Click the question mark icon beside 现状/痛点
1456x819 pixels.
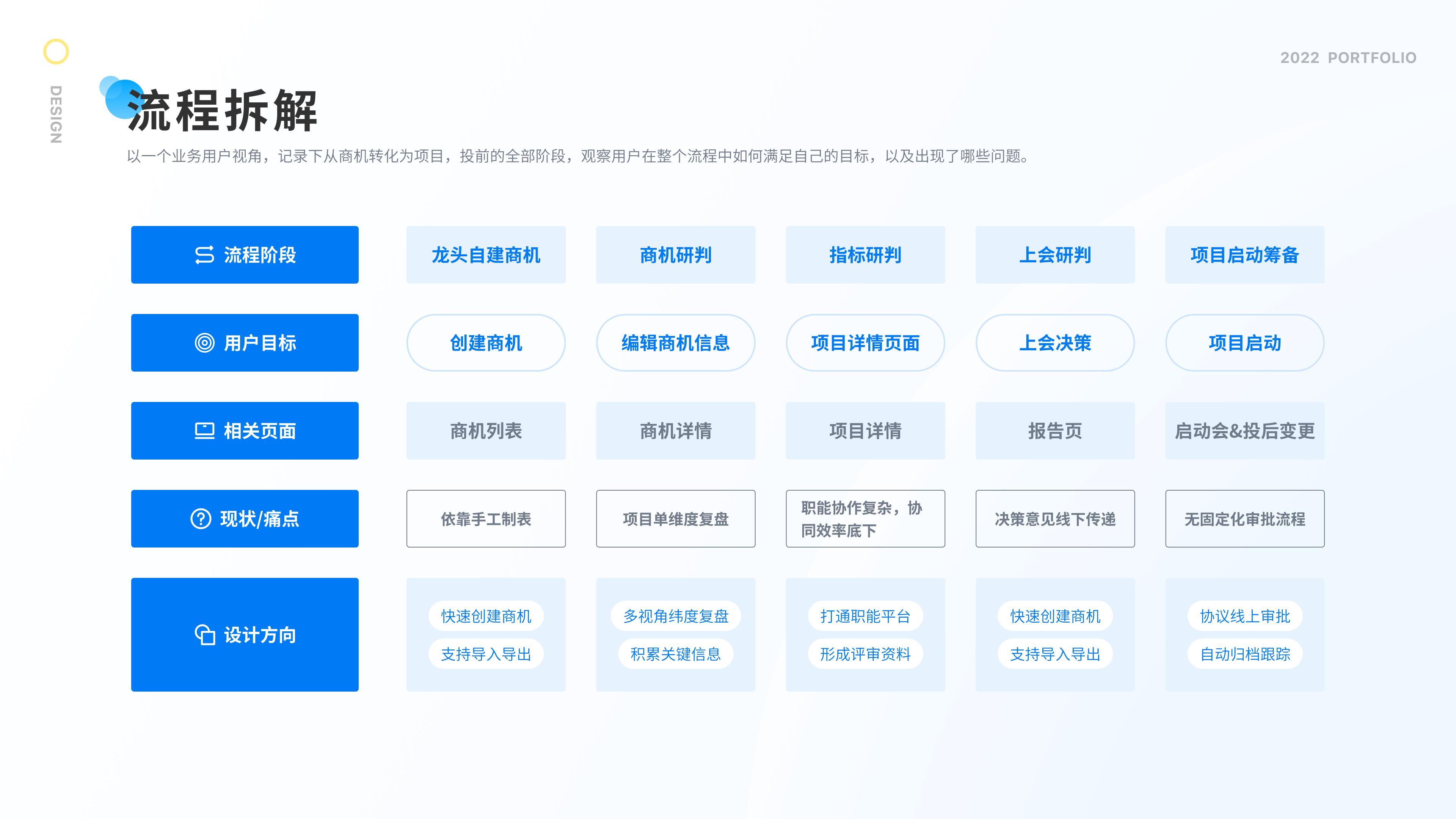(x=201, y=519)
